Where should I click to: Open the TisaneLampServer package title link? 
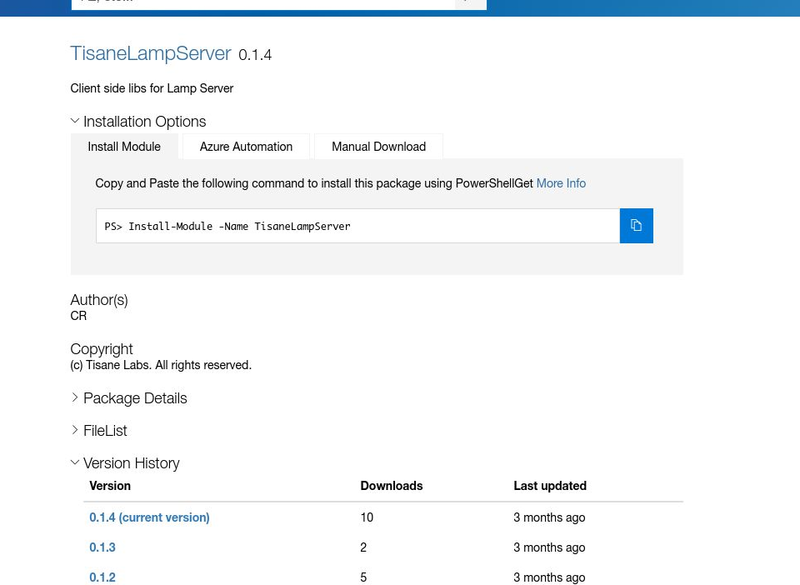pos(151,53)
